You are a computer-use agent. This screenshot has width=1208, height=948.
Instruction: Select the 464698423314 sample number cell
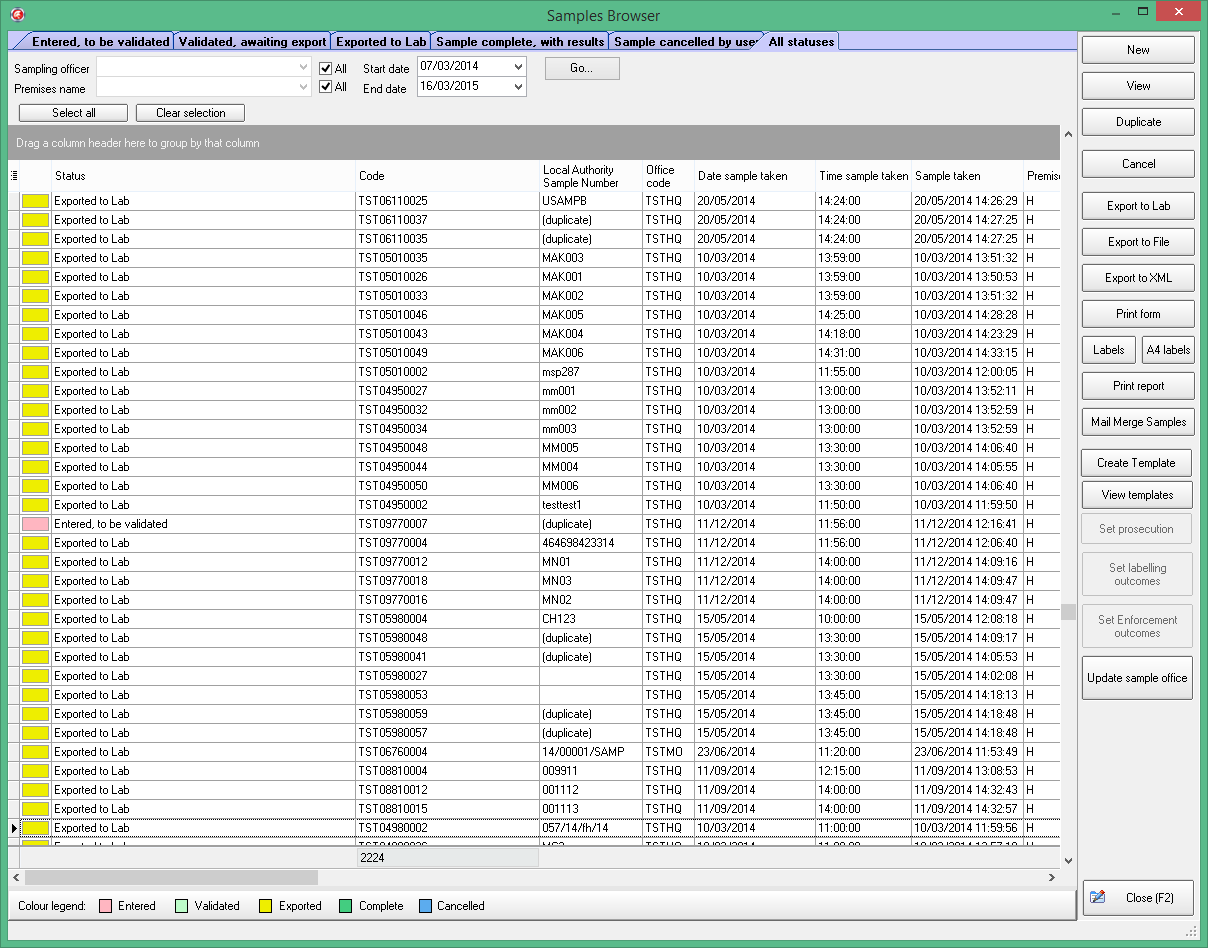[x=591, y=543]
